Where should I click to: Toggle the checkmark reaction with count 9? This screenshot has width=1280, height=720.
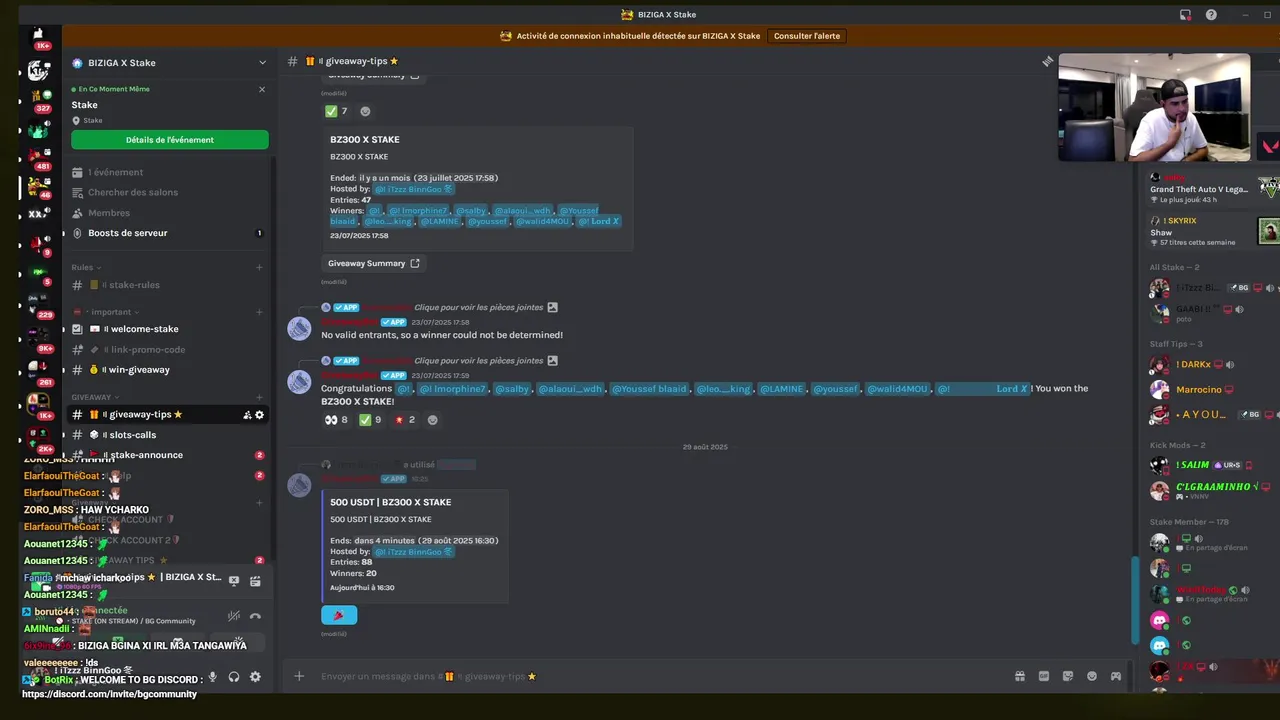(x=371, y=420)
